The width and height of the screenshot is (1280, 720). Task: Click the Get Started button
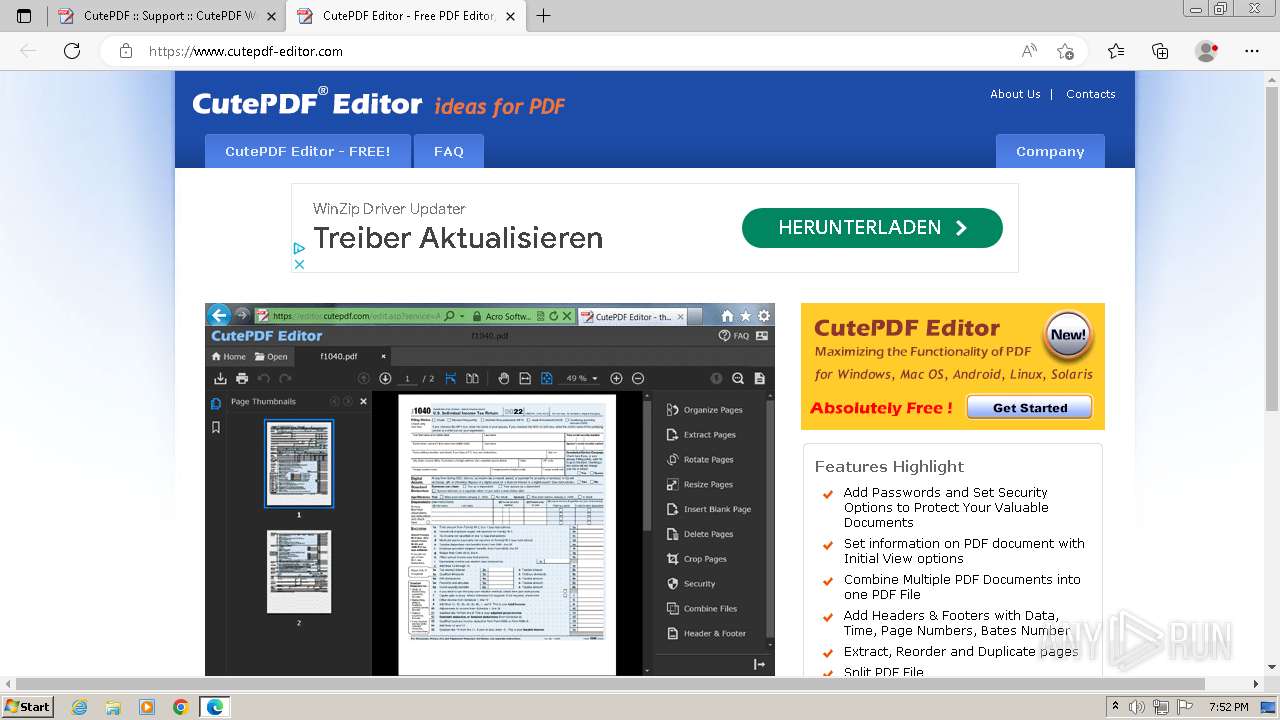tap(1030, 408)
